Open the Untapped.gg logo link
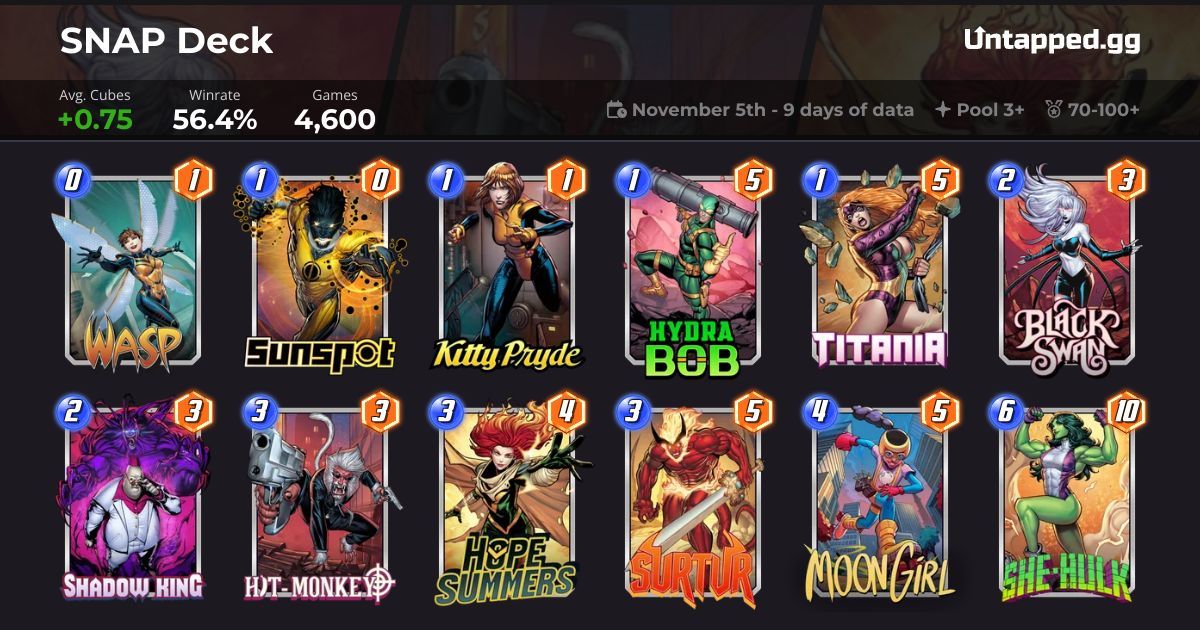1200x630 pixels. click(1052, 40)
